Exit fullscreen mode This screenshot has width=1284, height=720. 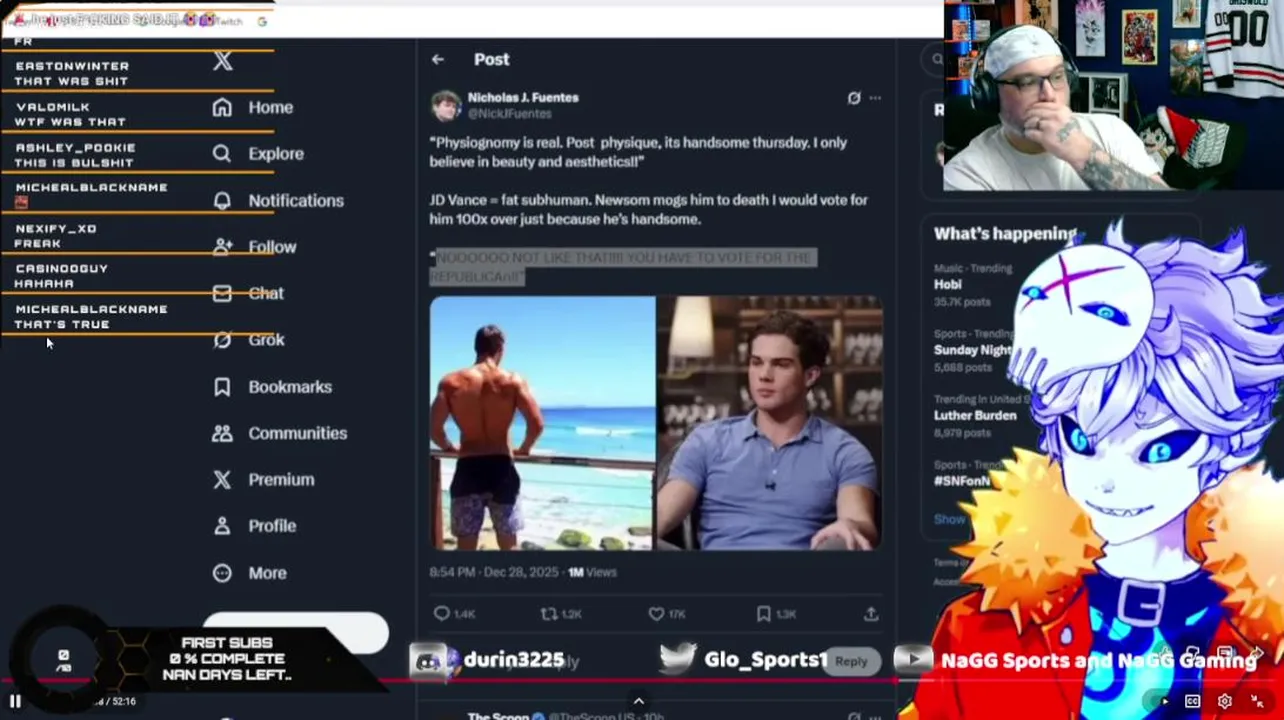[x=1258, y=701]
